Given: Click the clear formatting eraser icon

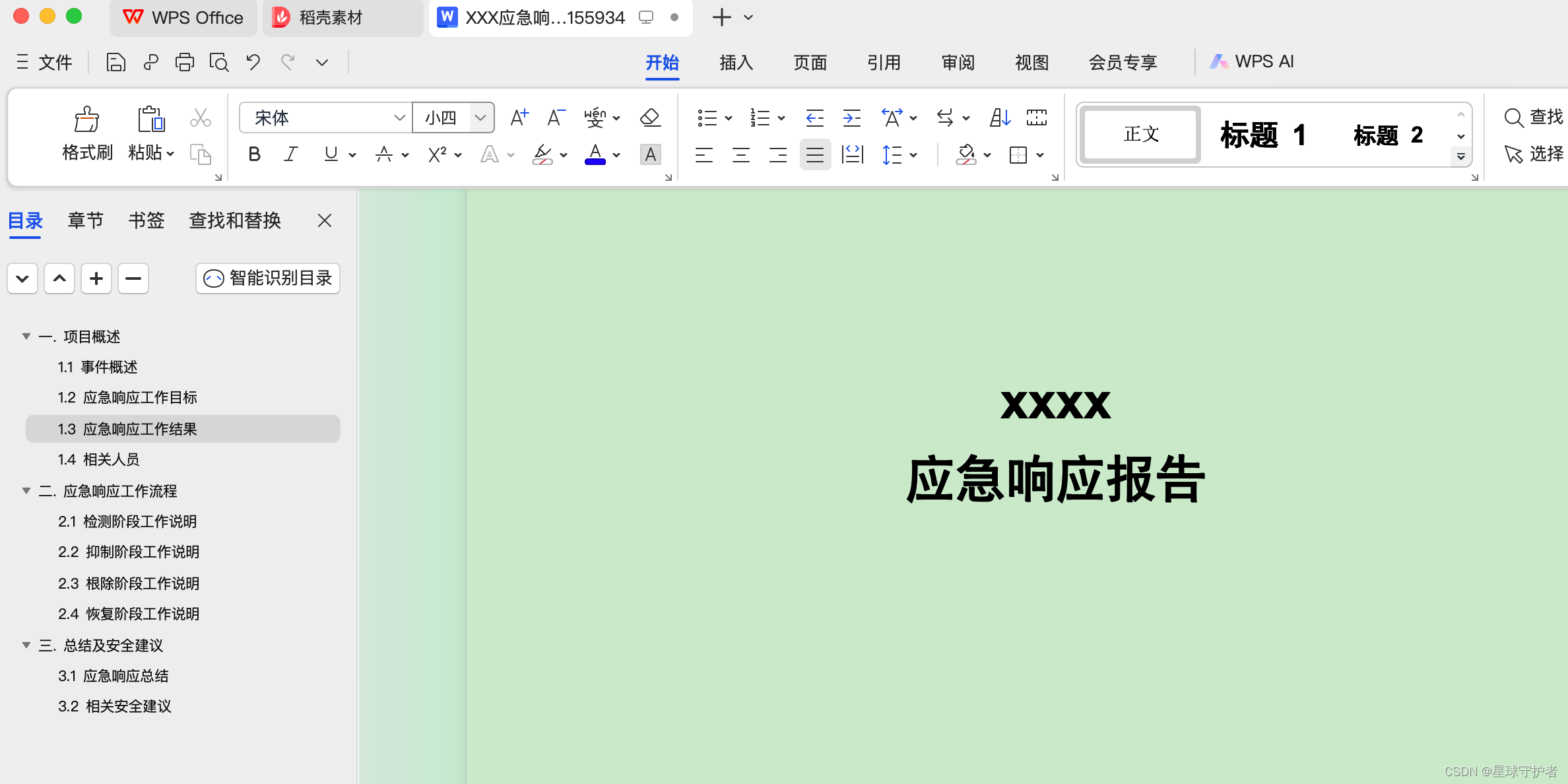Looking at the screenshot, I should click(x=650, y=118).
